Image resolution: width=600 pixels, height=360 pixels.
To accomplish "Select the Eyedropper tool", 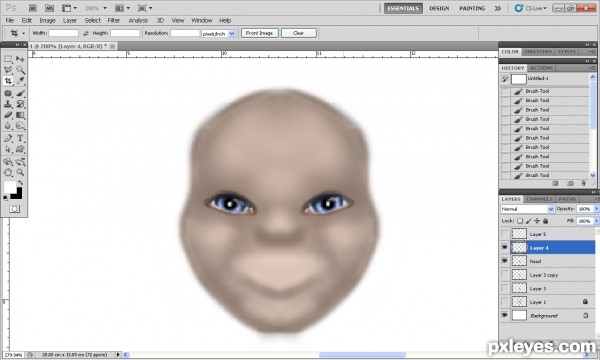I will click(20, 81).
